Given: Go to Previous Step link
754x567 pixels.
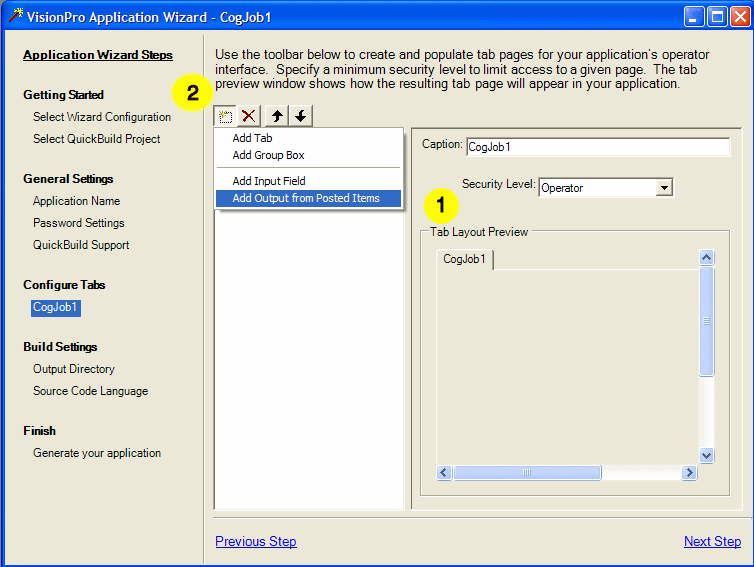Looking at the screenshot, I should (x=256, y=541).
